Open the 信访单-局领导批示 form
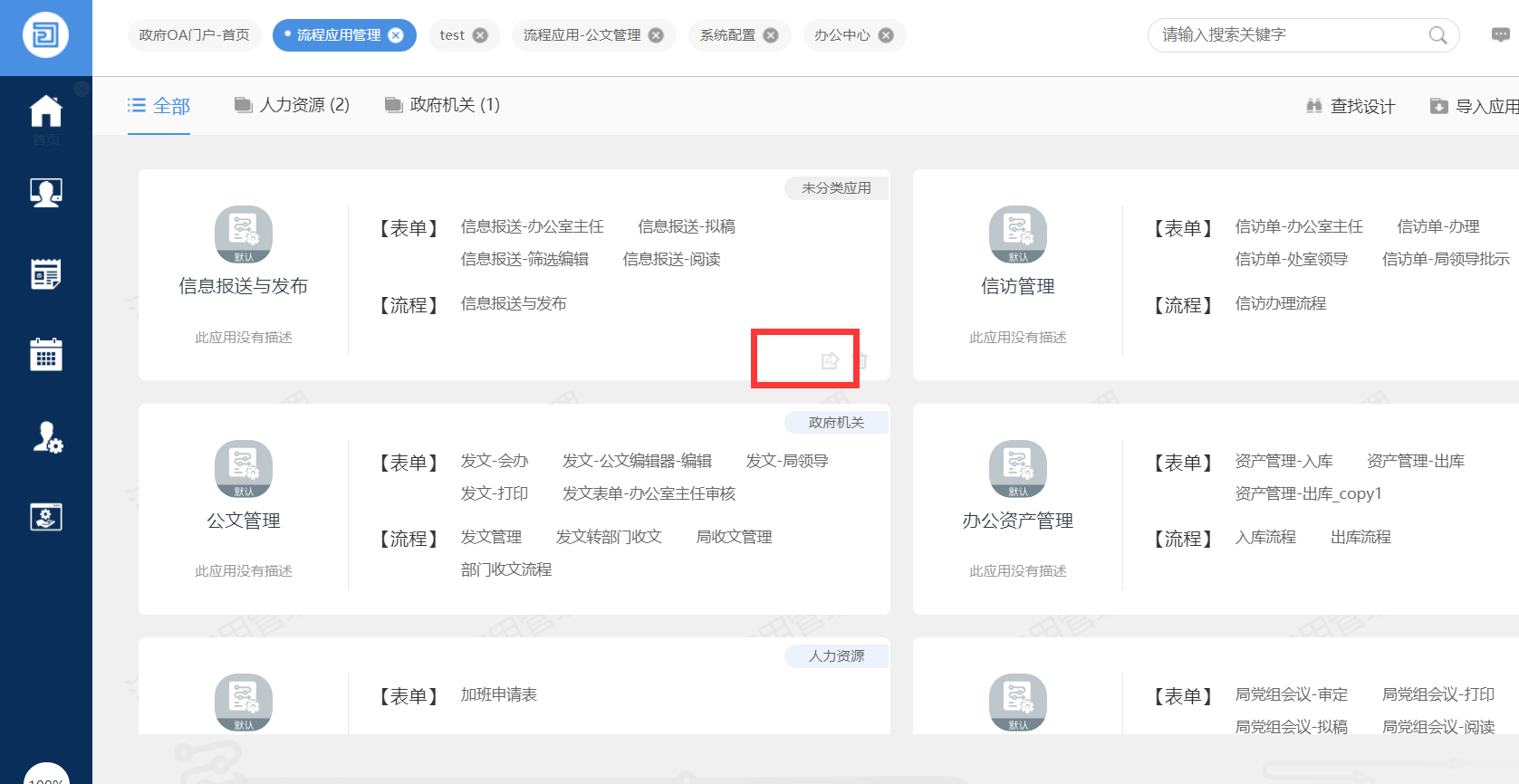Viewport: 1519px width, 784px height. point(1446,259)
